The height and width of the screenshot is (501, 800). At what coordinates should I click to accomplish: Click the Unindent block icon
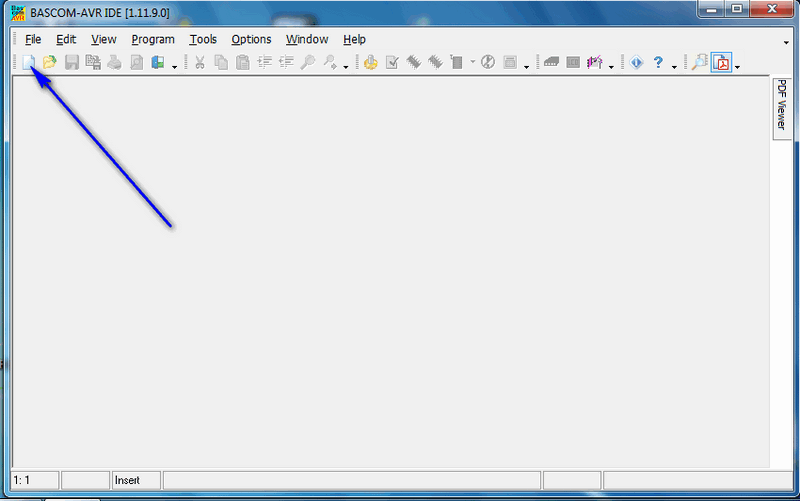coord(286,63)
